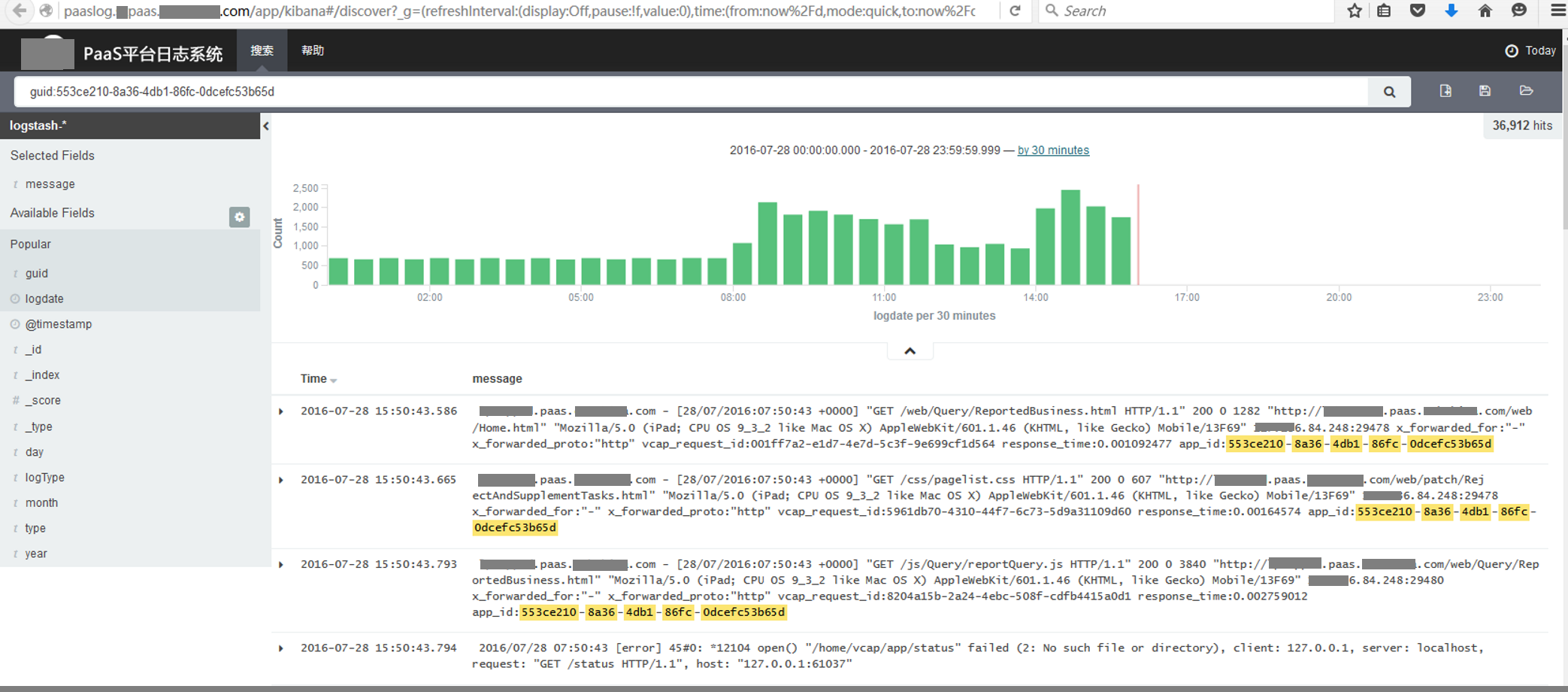The height and width of the screenshot is (692, 1568).
Task: Switch to the 搜索 tab
Action: [262, 50]
